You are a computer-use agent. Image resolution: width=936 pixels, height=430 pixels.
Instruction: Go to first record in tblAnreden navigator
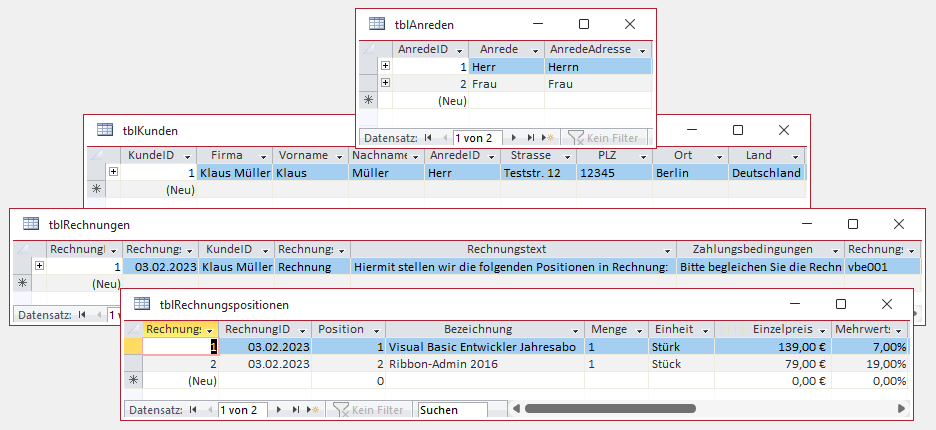428,137
